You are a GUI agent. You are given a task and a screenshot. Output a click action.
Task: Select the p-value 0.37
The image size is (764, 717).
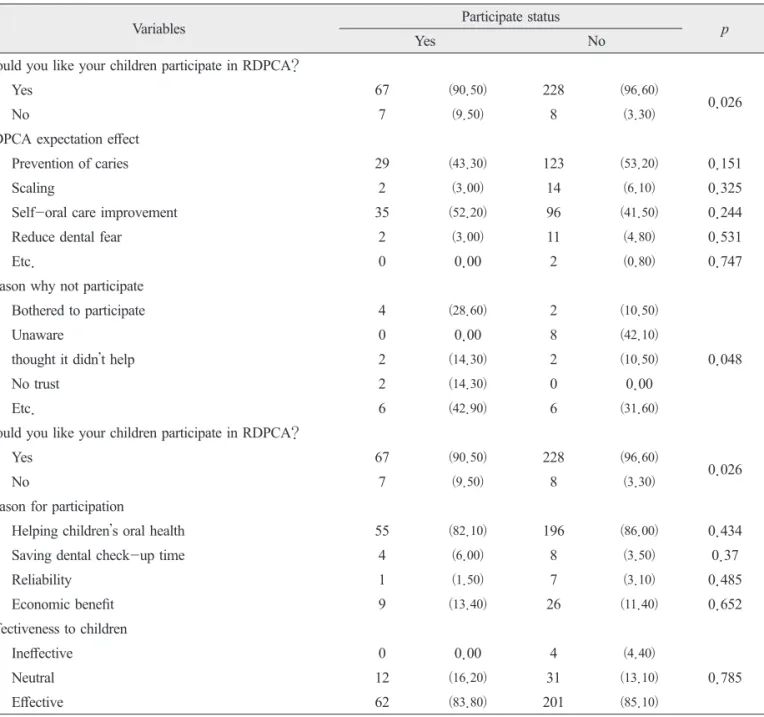tap(725, 555)
